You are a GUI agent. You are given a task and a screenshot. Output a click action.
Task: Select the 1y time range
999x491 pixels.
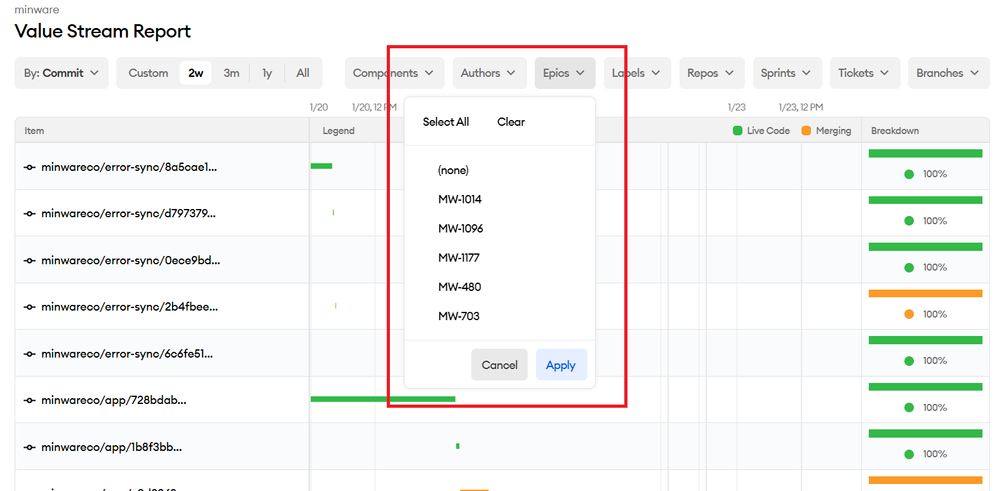click(267, 73)
